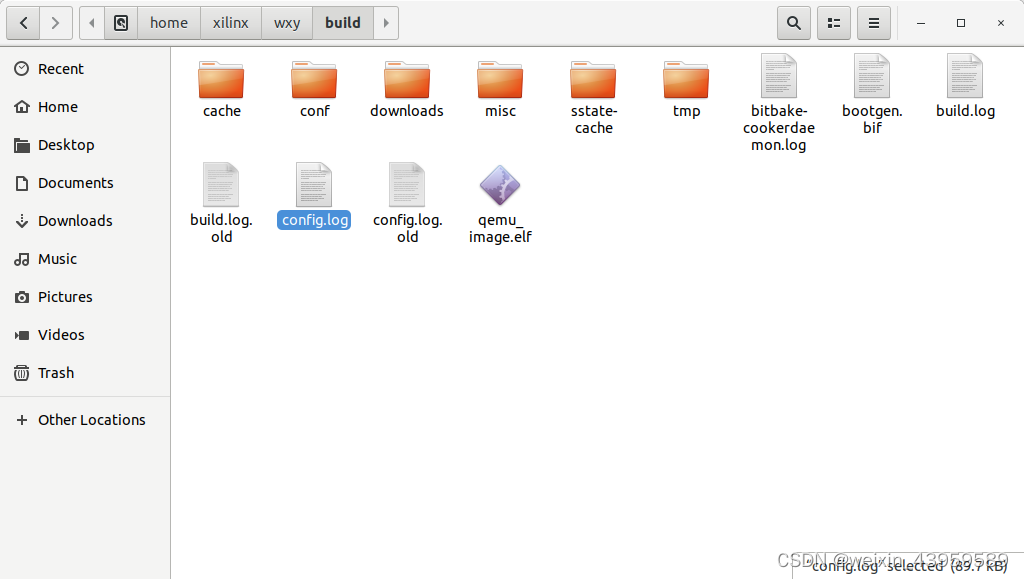
Task: Click the status bar showing config.log selected
Action: point(908,565)
